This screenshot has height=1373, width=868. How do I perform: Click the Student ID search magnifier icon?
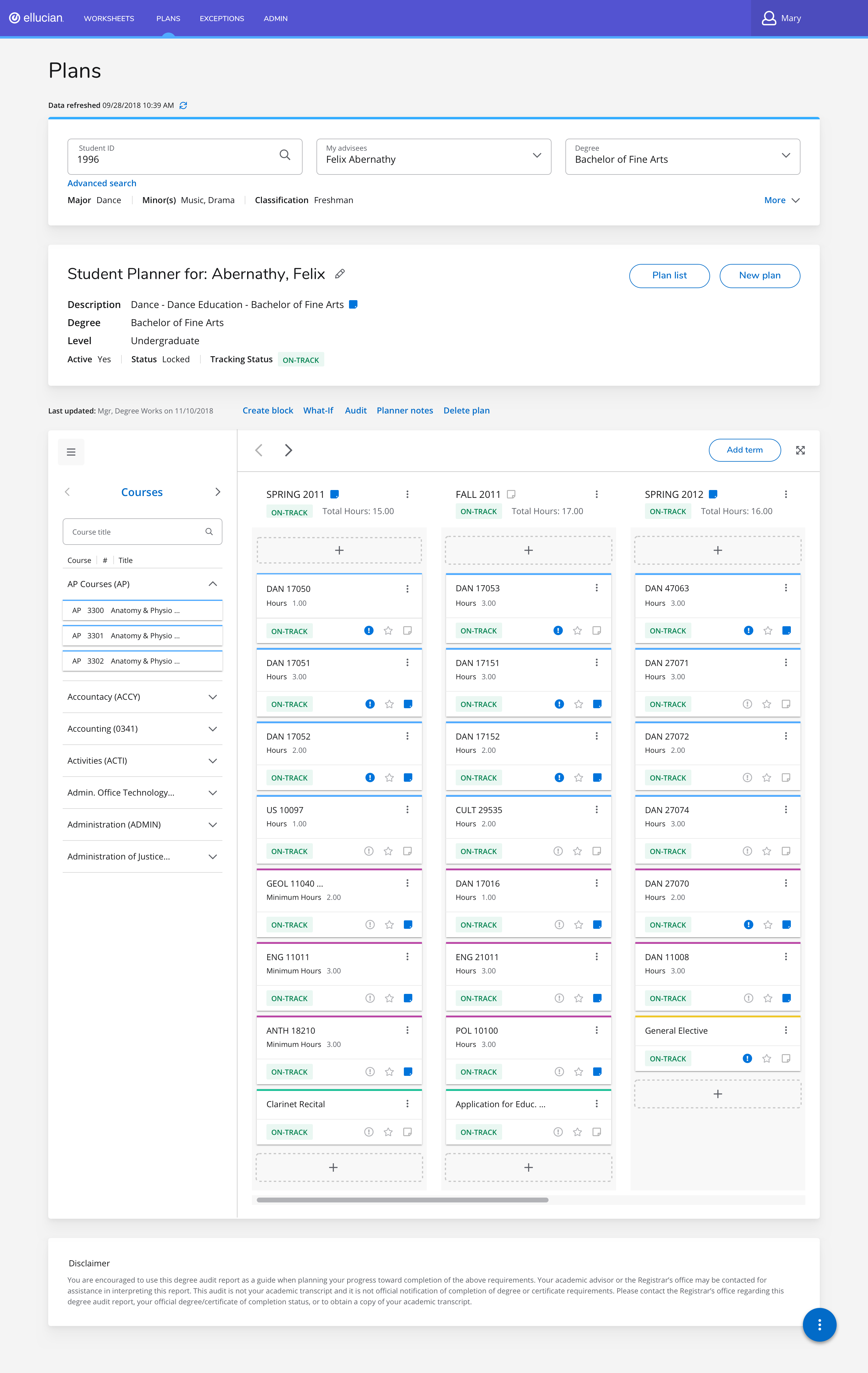(285, 155)
